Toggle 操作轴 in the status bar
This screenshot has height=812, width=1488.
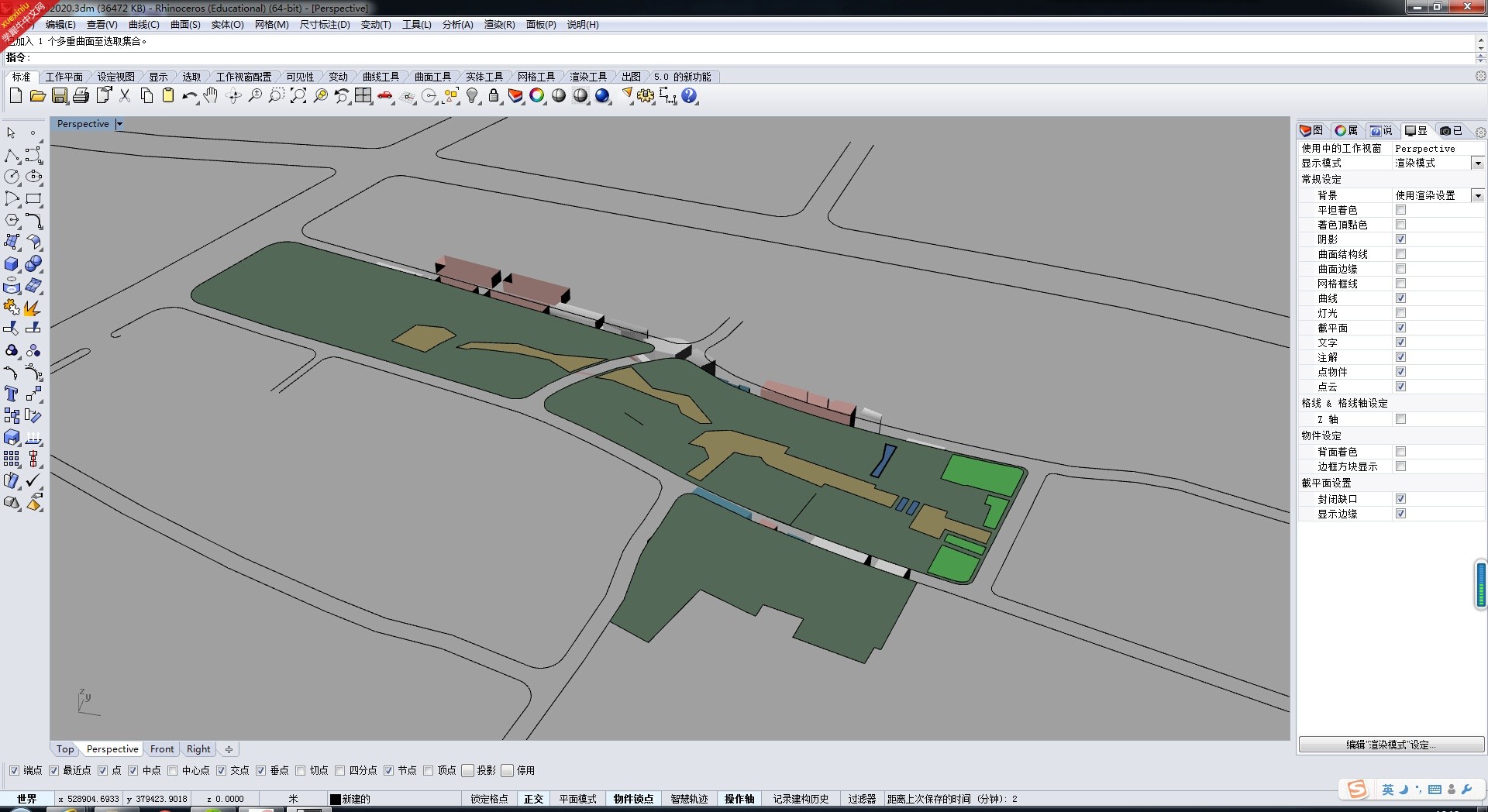[x=739, y=799]
